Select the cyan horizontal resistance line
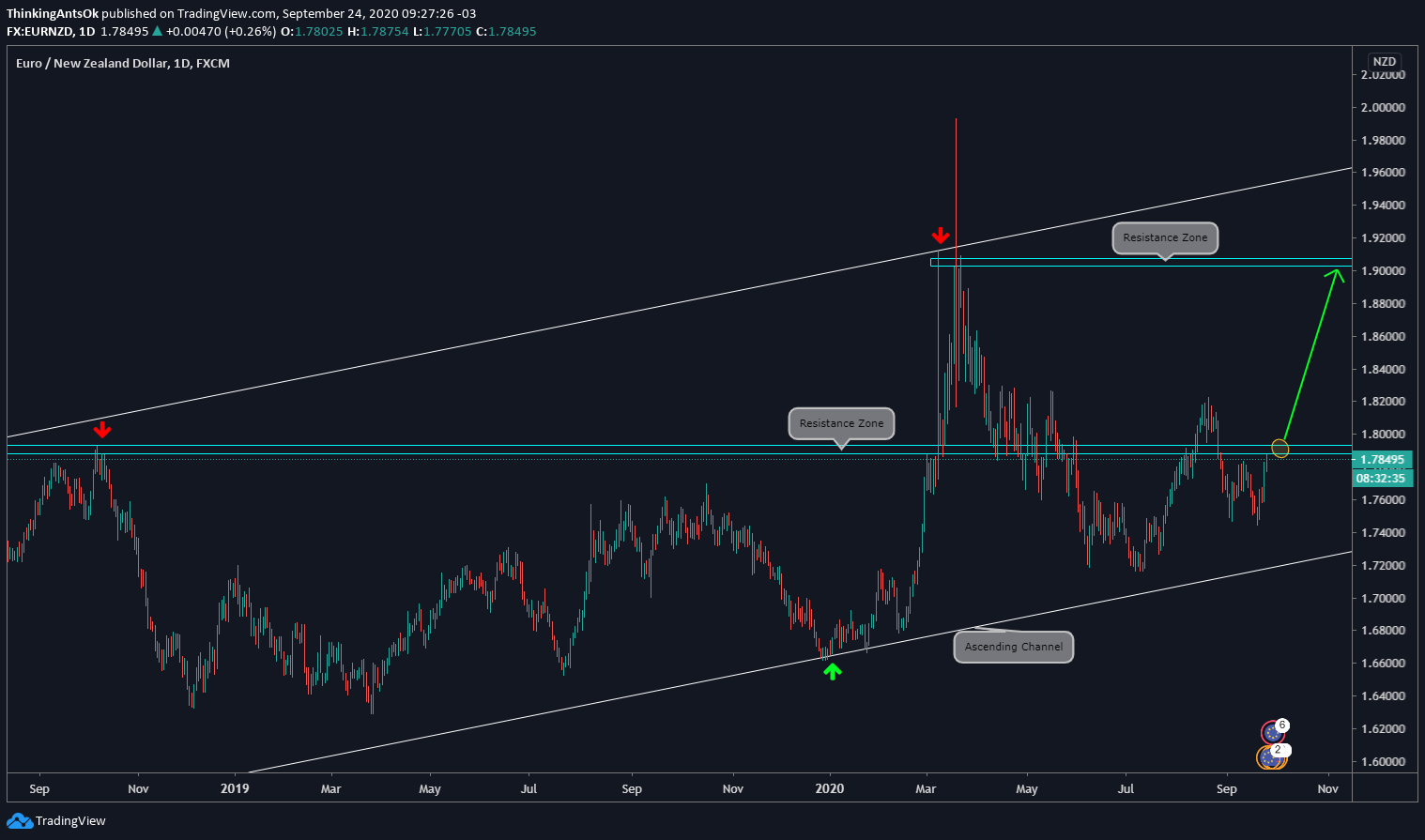This screenshot has height=840, width=1425. [x=679, y=446]
